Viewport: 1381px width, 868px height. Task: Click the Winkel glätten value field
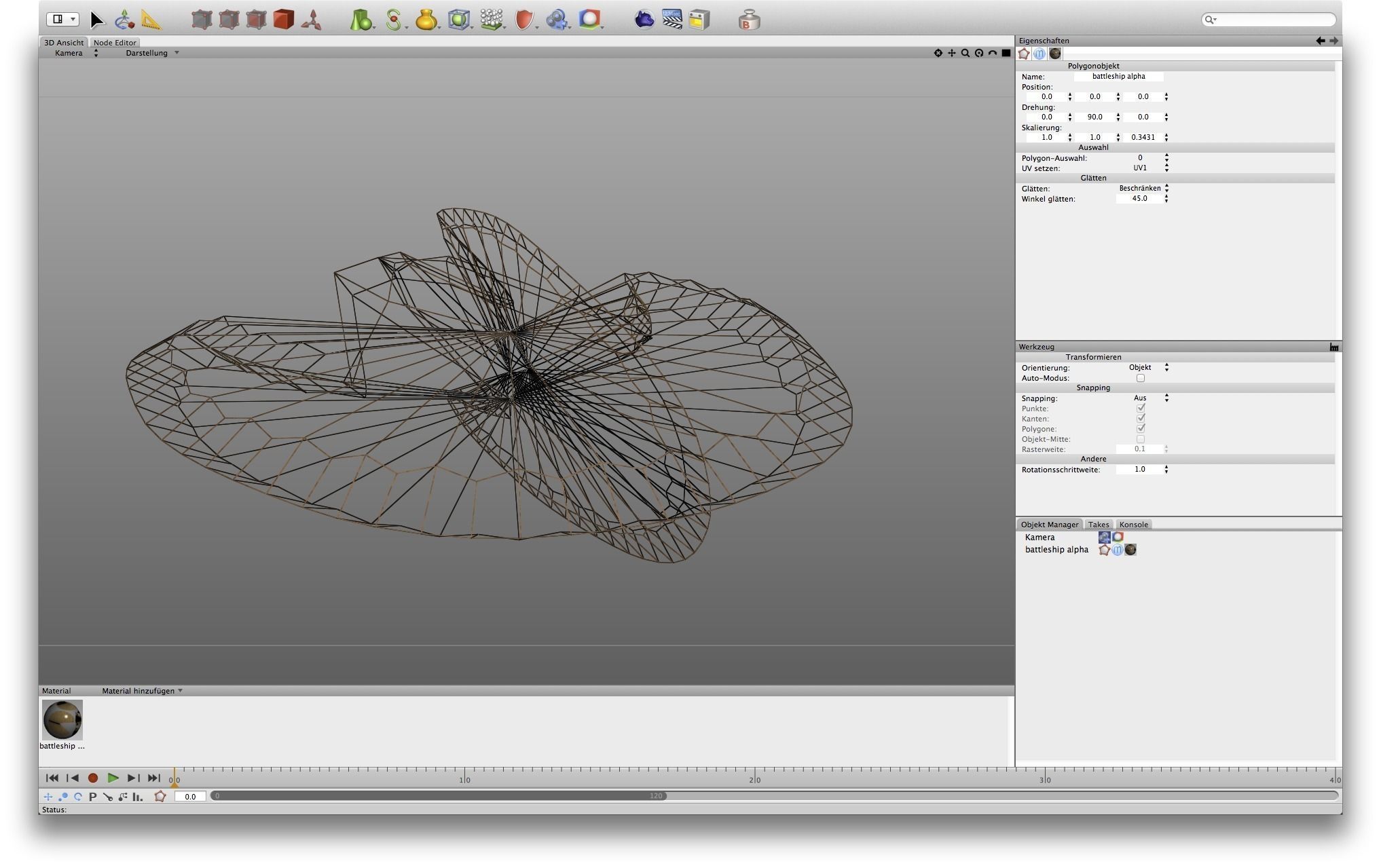pyautogui.click(x=1139, y=199)
